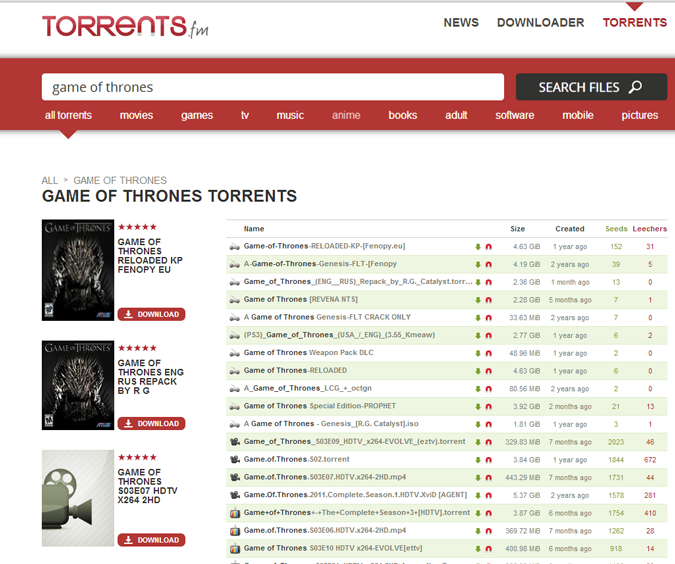
Task: Click green download arrow for Game.of.Thrones.S02.torrent
Action: (478, 459)
